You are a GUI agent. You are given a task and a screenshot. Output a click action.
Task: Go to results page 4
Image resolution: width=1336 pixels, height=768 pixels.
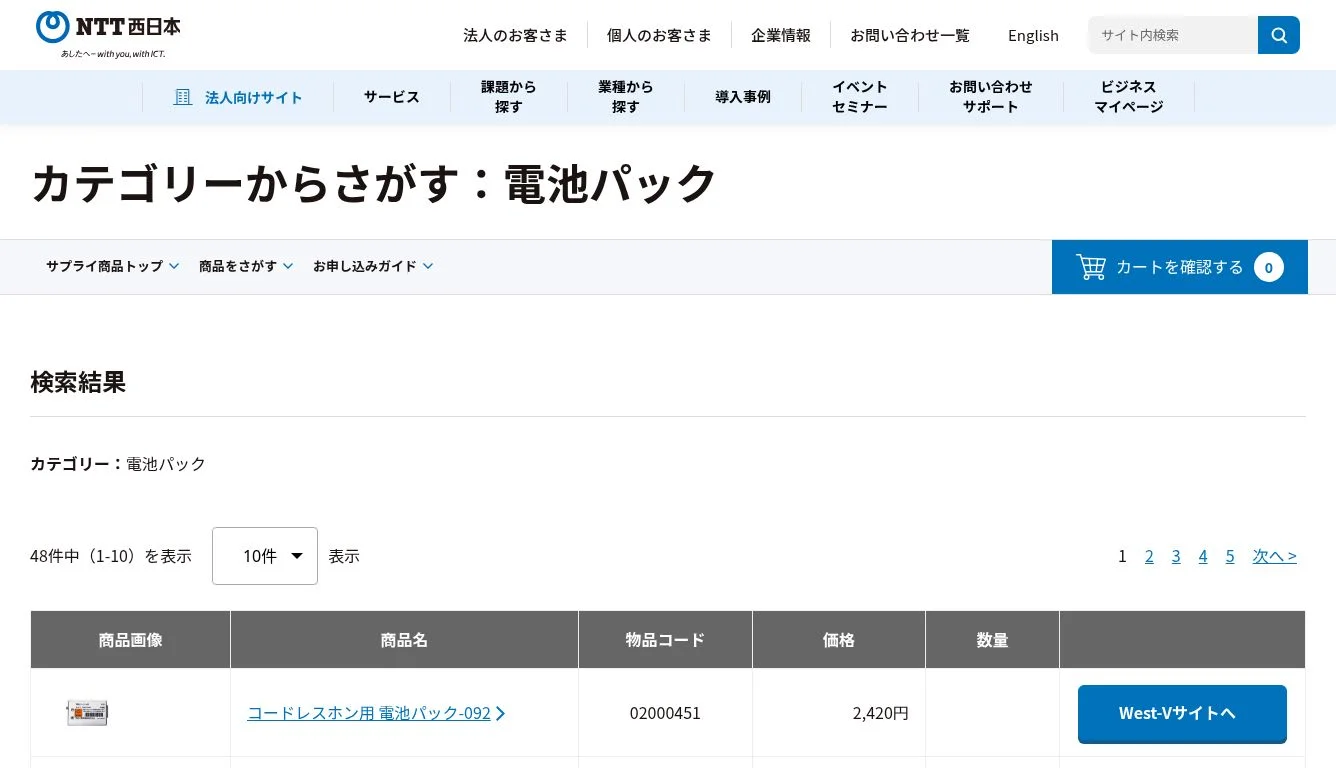[1203, 556]
